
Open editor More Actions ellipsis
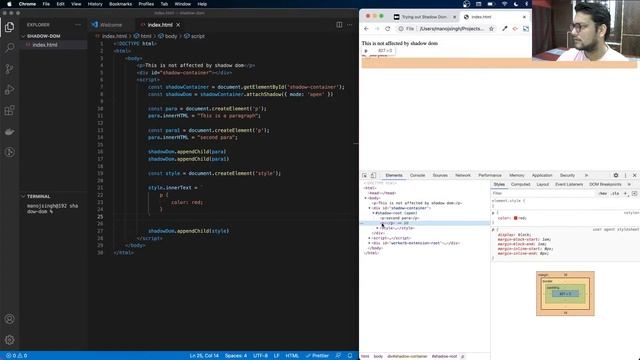coord(350,24)
